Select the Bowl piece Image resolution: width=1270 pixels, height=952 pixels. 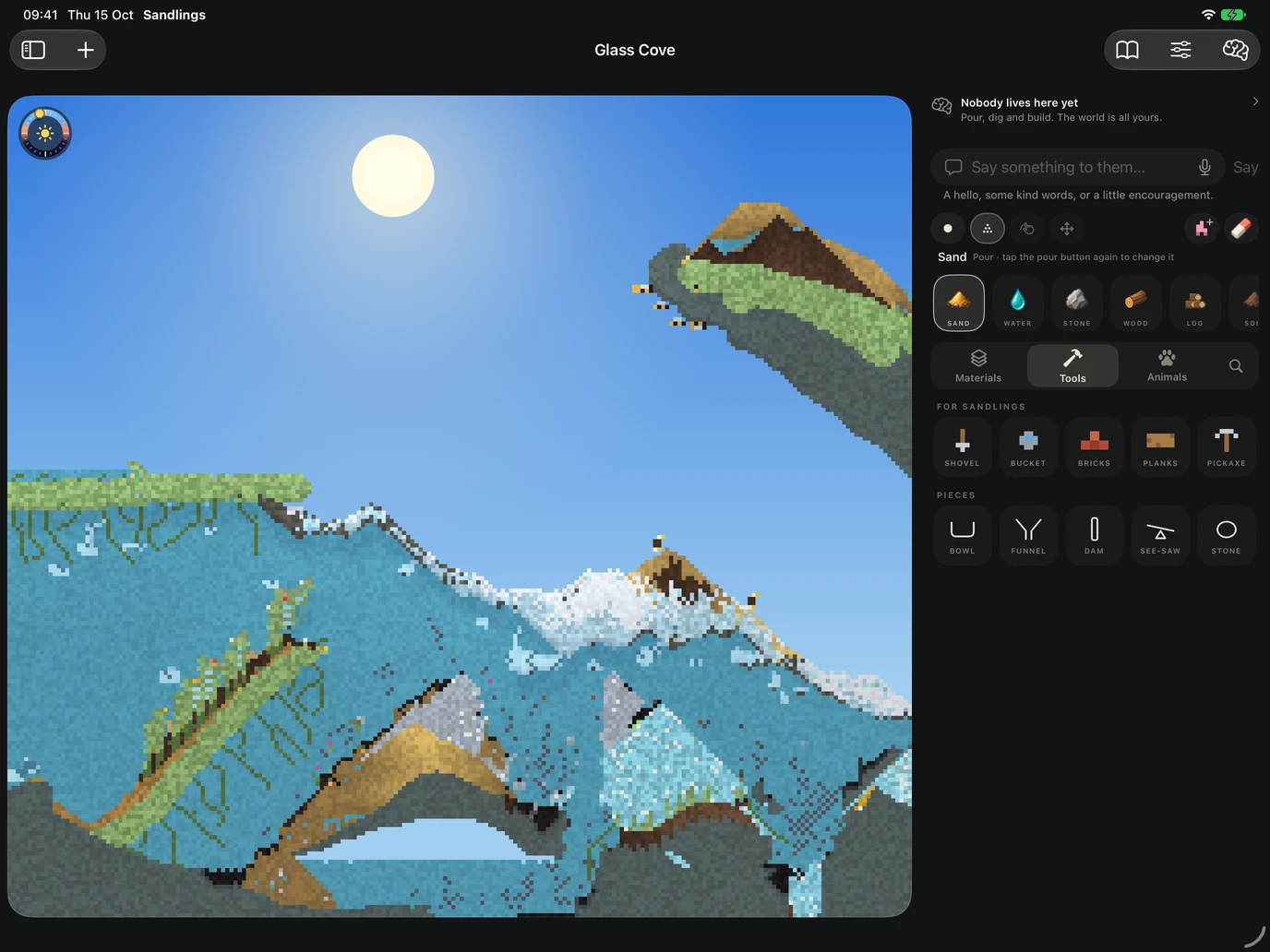[963, 535]
